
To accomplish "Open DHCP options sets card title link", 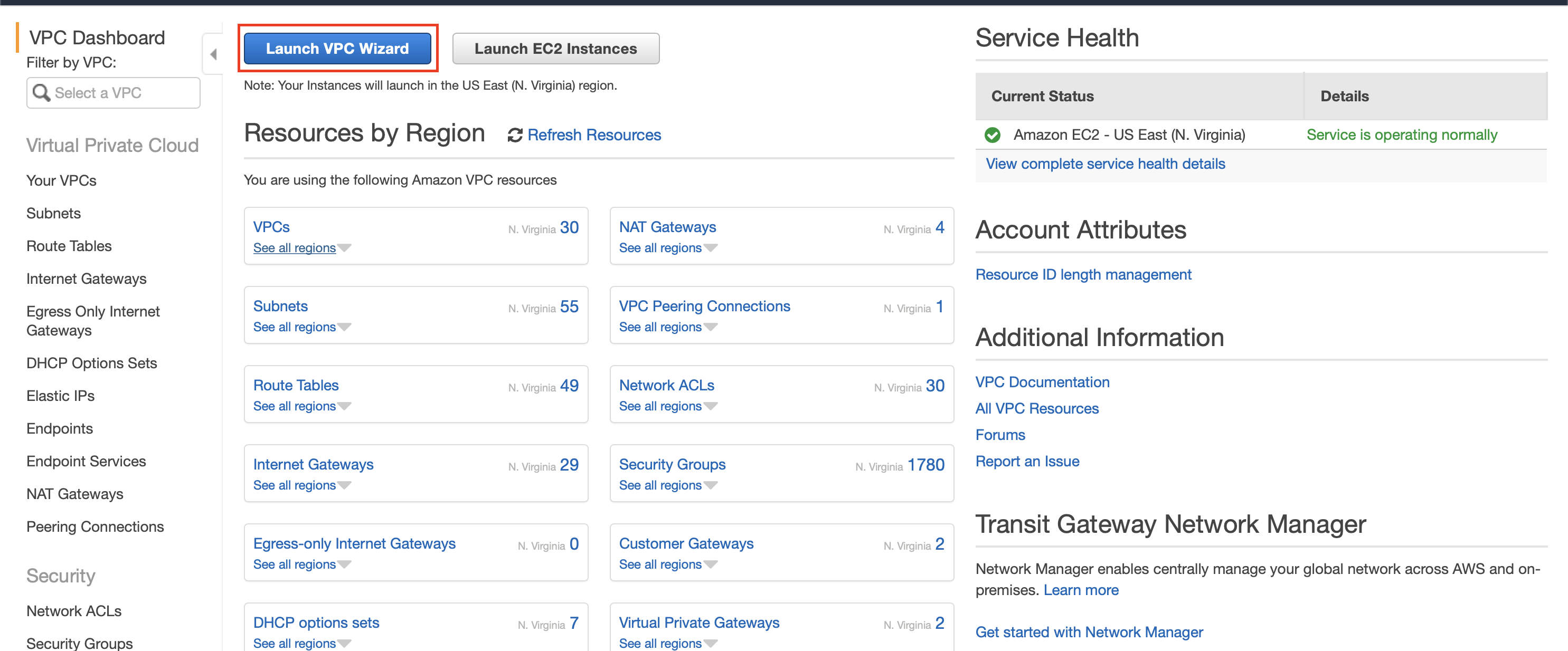I will (x=316, y=623).
